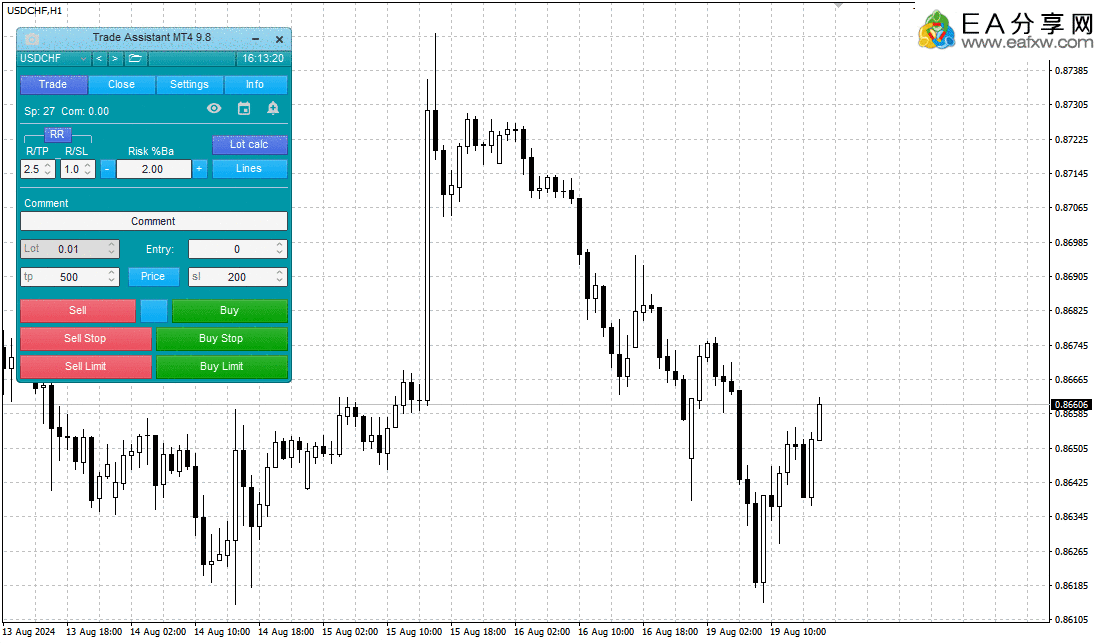1095x643 pixels.
Task: Click the tp 500 field
Action: click(x=70, y=277)
